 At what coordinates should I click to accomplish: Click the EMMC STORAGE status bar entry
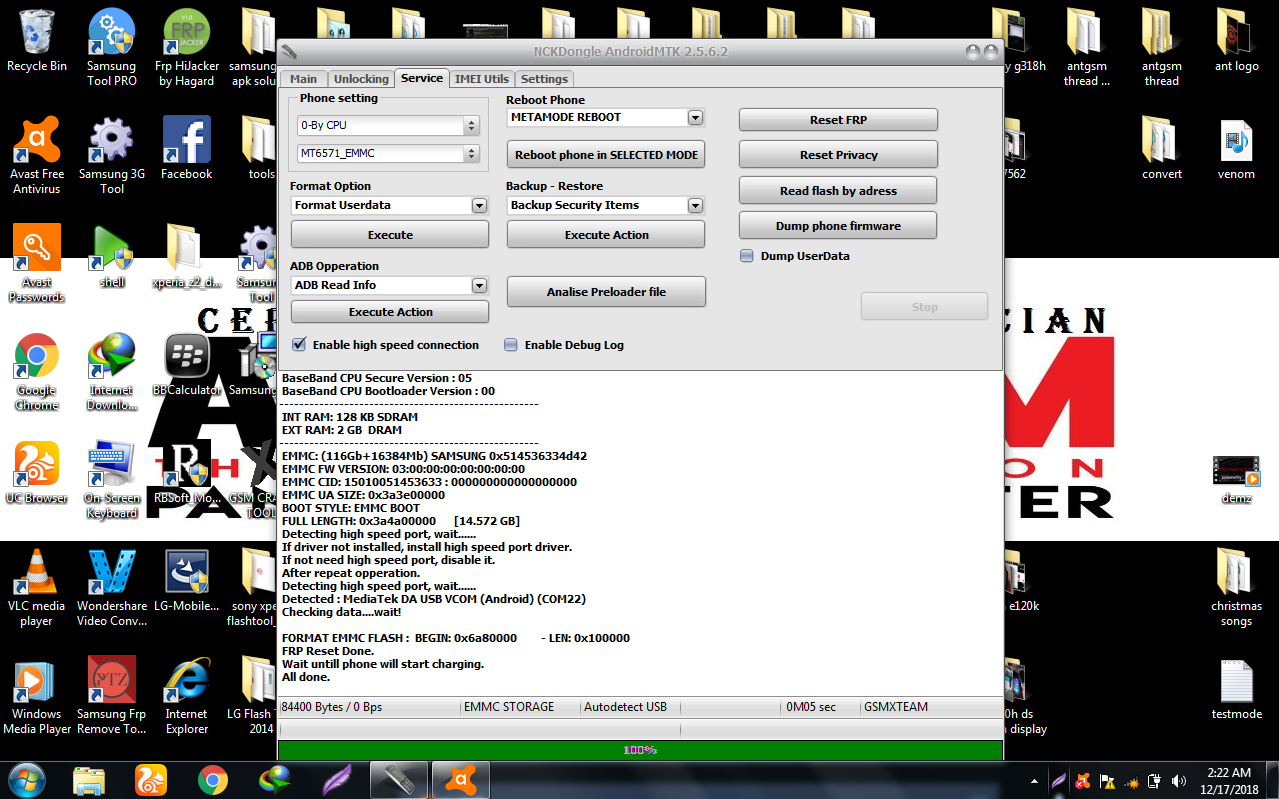pos(509,707)
